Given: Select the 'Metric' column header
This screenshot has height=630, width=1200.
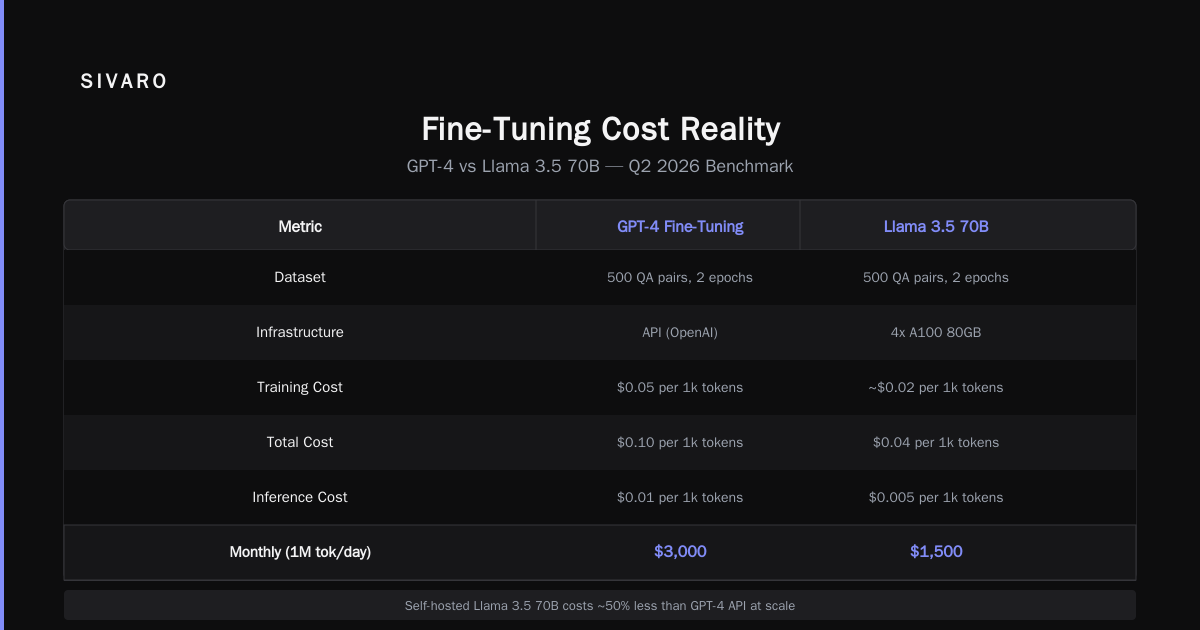Looking at the screenshot, I should (x=300, y=226).
